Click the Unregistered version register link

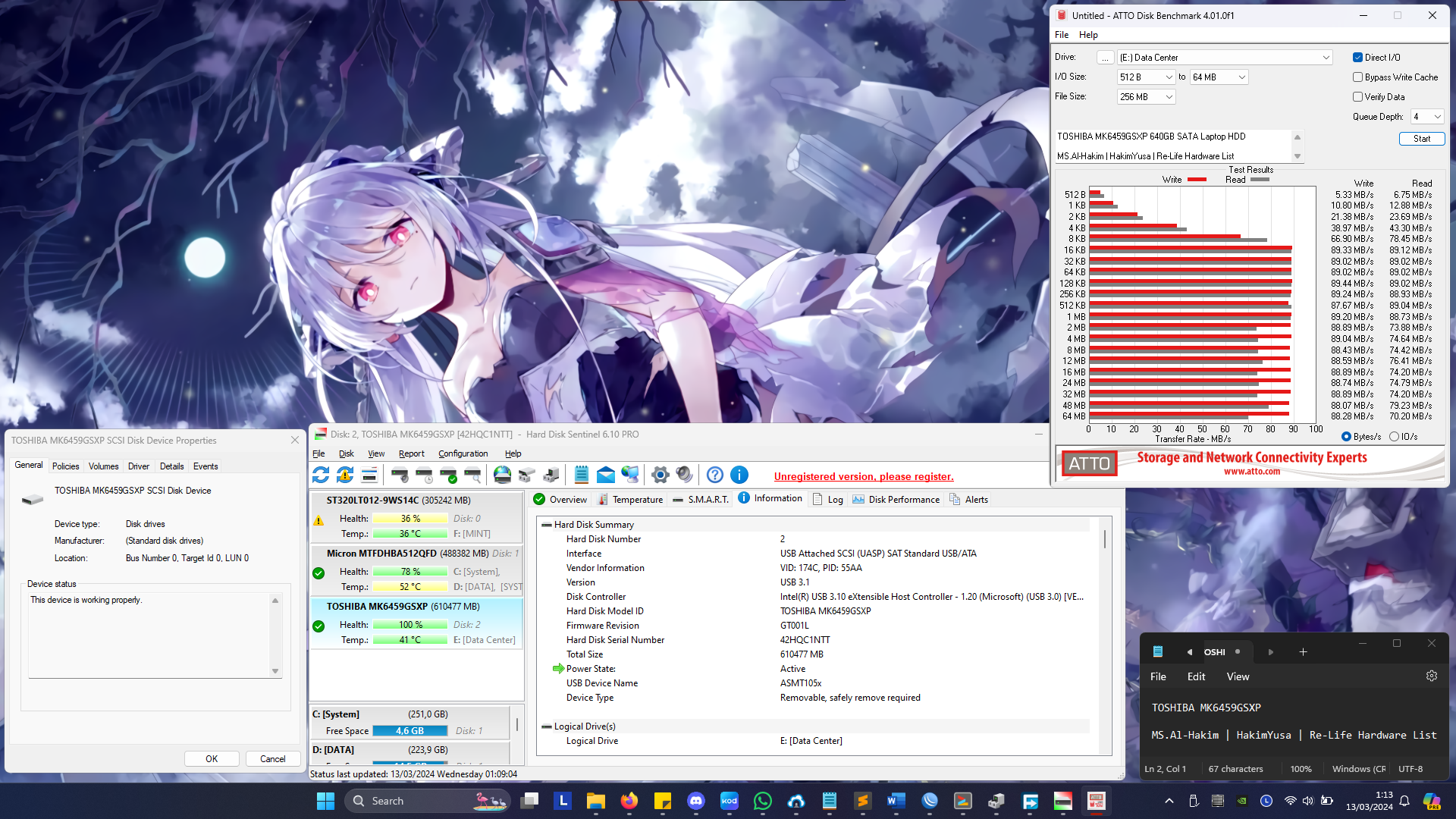864,476
